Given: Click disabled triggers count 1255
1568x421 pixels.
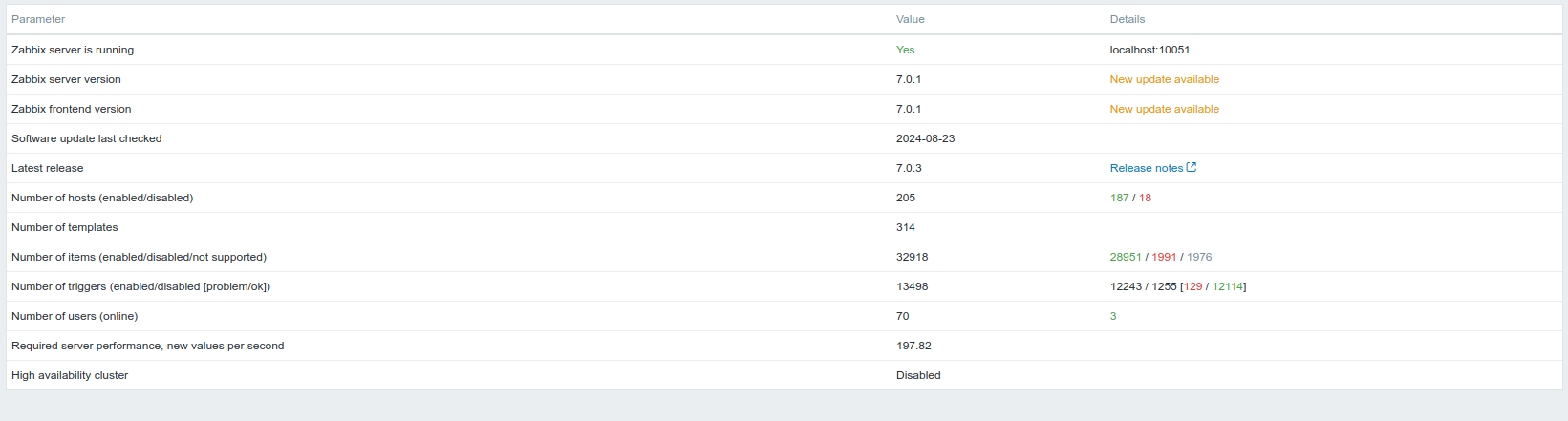Looking at the screenshot, I should (1164, 286).
